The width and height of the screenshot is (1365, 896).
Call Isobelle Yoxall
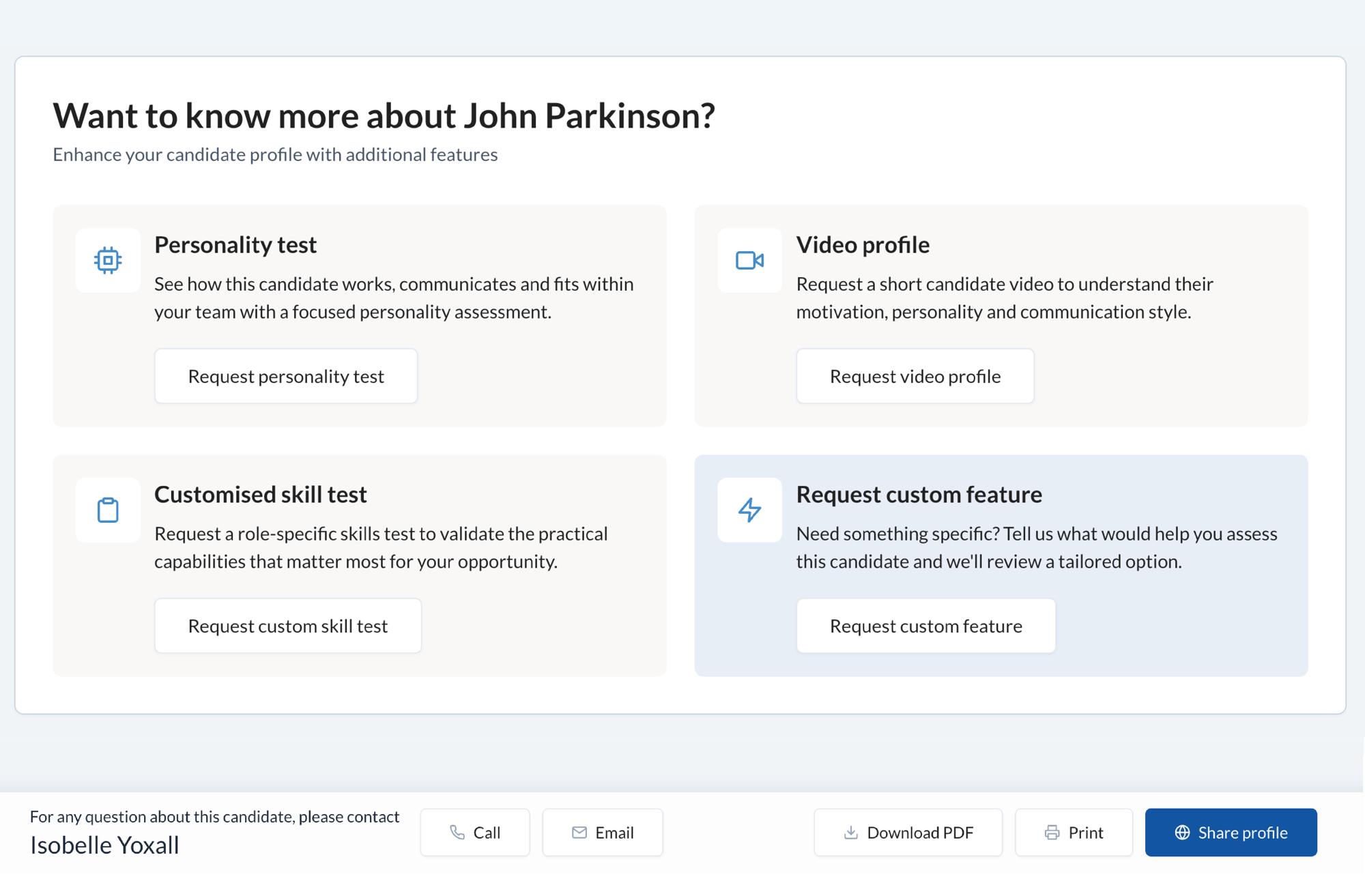tap(475, 832)
